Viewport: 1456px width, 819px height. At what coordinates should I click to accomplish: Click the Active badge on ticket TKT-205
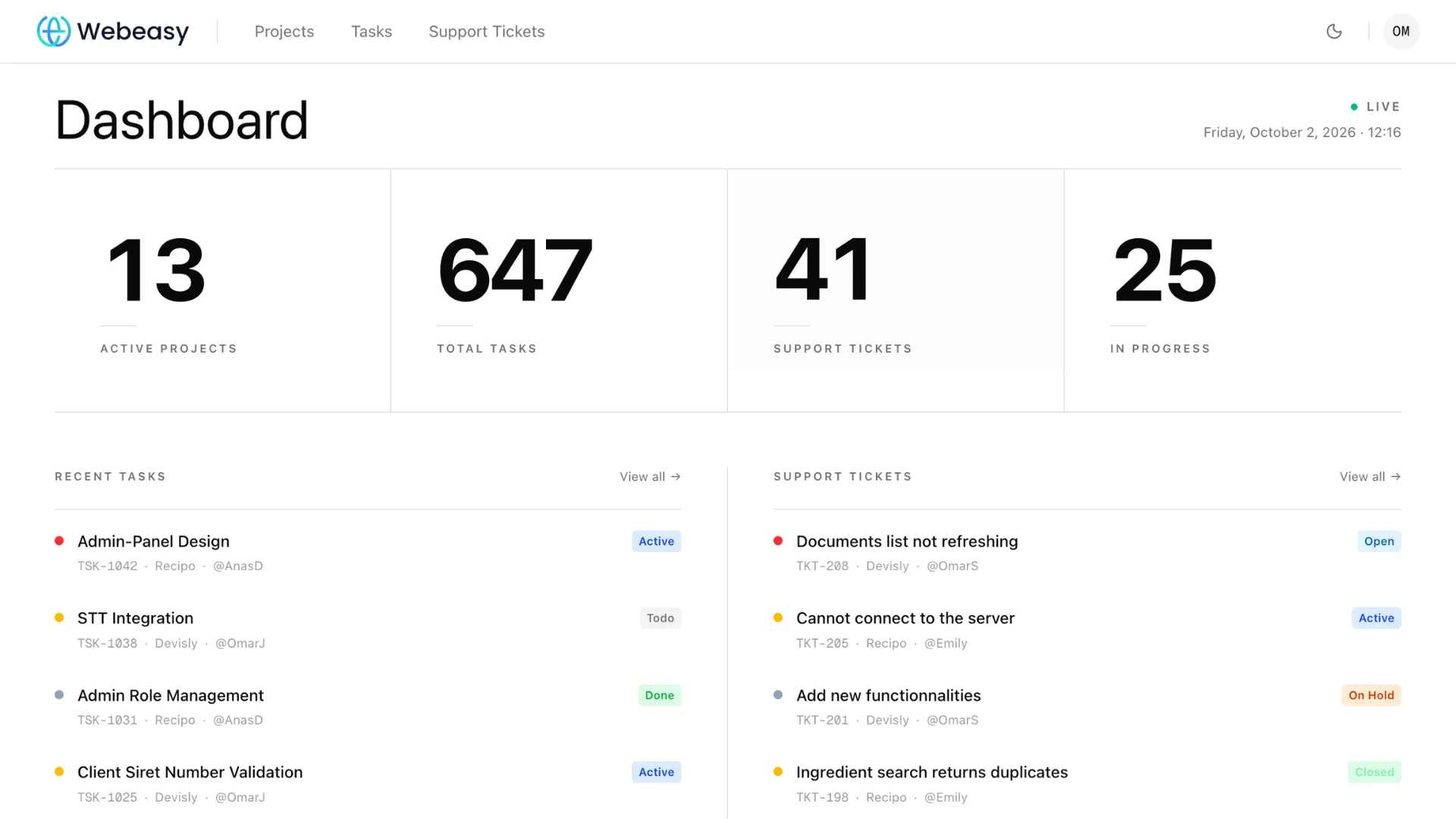coord(1376,618)
